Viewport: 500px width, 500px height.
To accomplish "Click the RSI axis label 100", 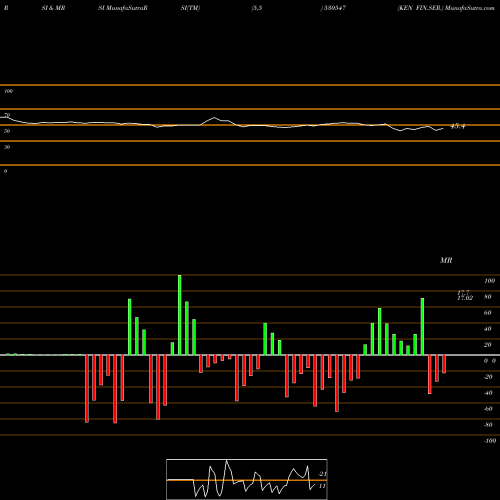I will (x=8, y=91).
